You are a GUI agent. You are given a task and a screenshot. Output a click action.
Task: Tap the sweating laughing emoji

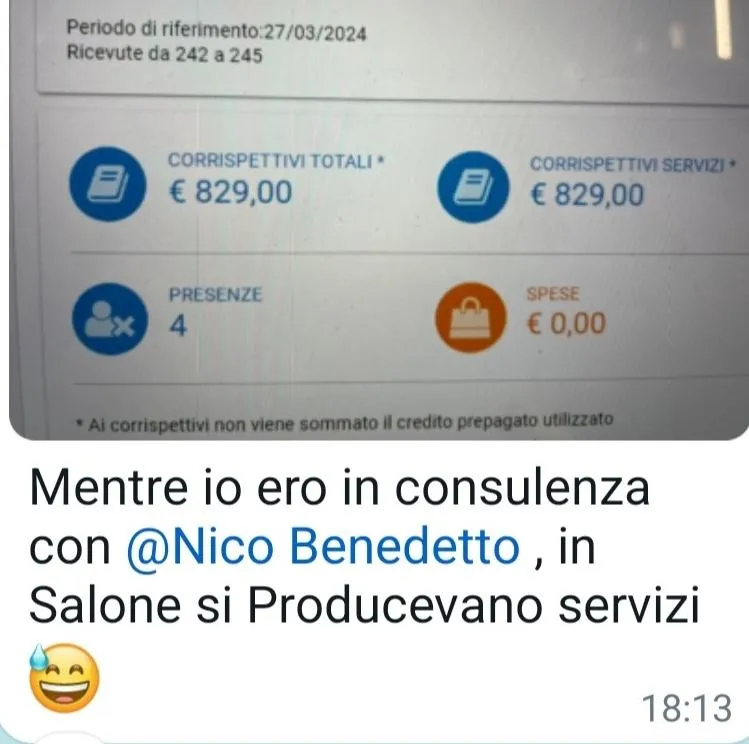tap(64, 678)
